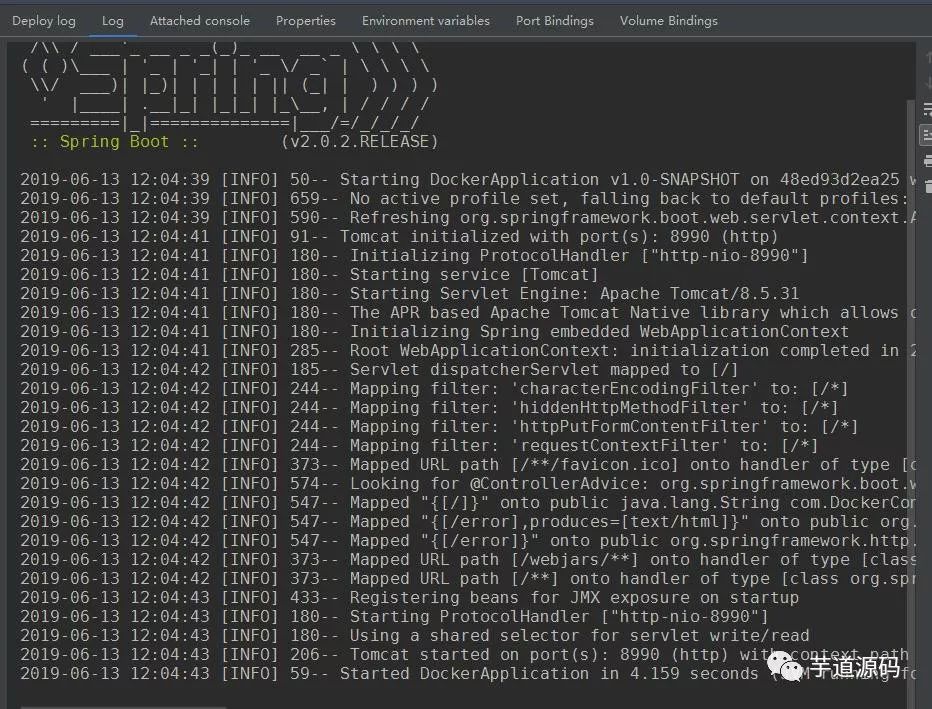
Task: Click 'Servlet dispatcherServlet mapped to [/]' line
Action: pyautogui.click(x=379, y=370)
